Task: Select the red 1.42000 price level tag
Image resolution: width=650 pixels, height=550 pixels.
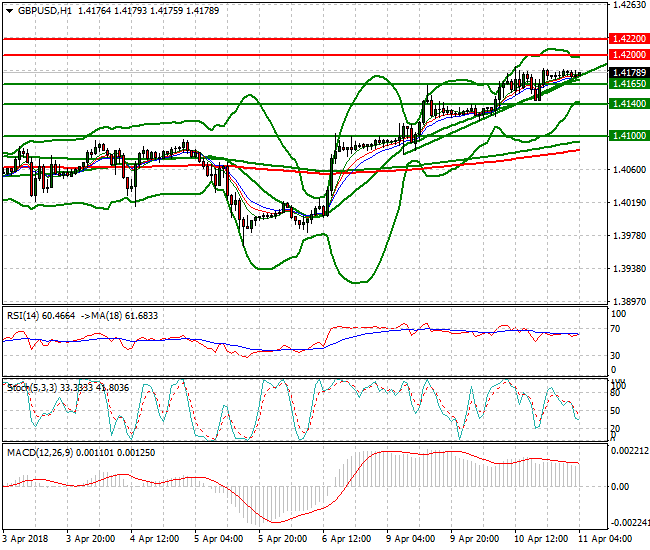Action: [629, 54]
